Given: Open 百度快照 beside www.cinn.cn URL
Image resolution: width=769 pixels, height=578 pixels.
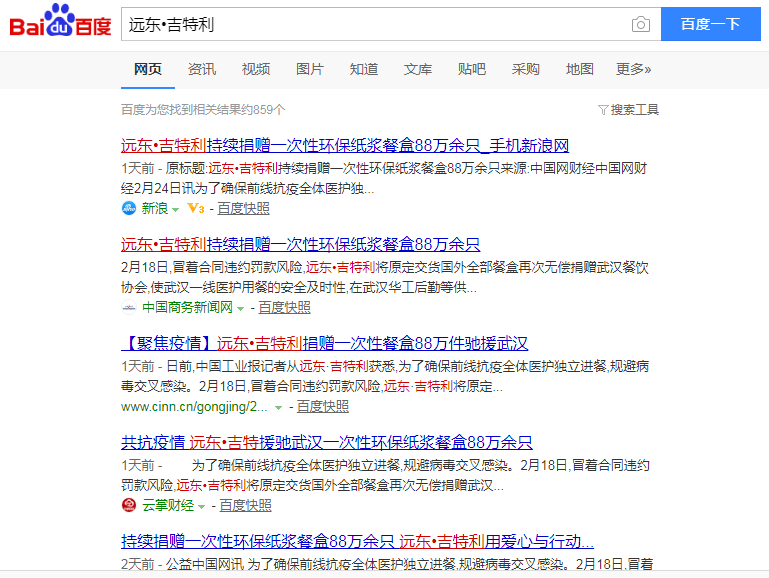Looking at the screenshot, I should [323, 407].
